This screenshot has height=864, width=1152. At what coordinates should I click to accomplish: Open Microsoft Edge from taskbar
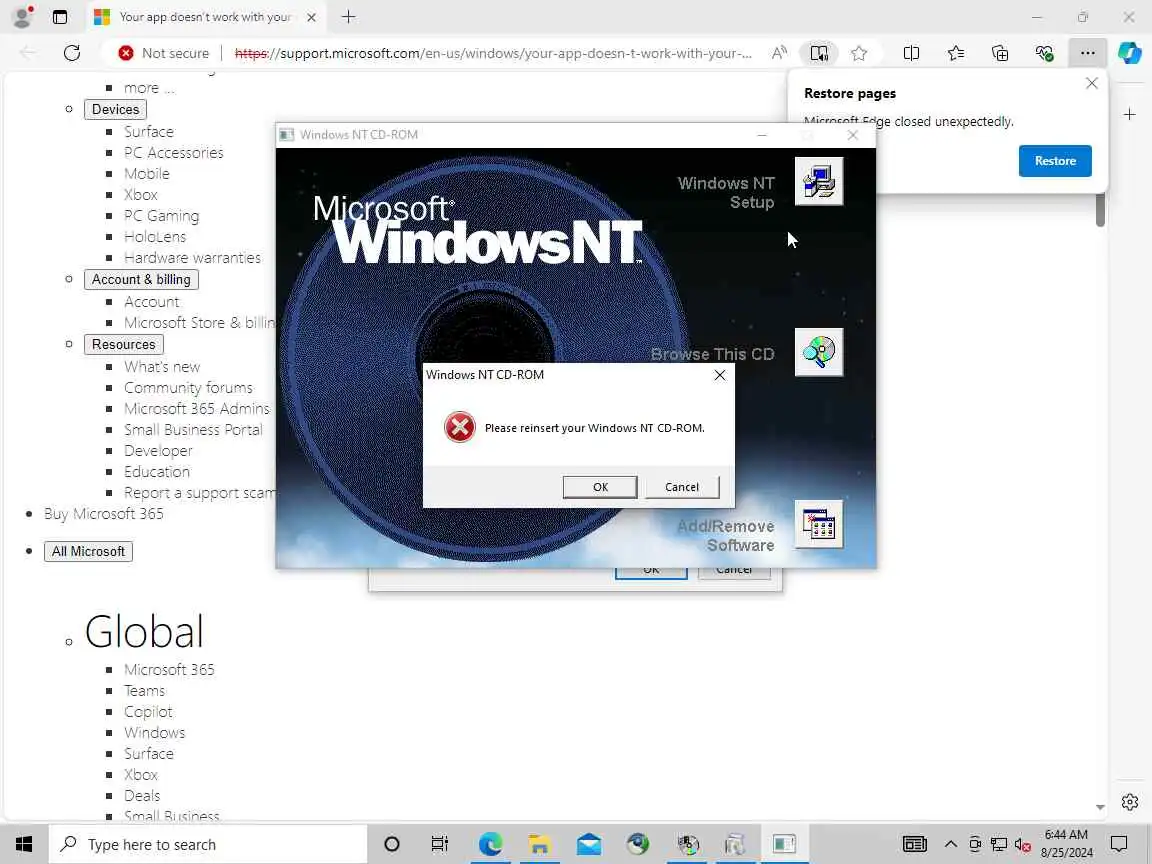click(x=490, y=844)
